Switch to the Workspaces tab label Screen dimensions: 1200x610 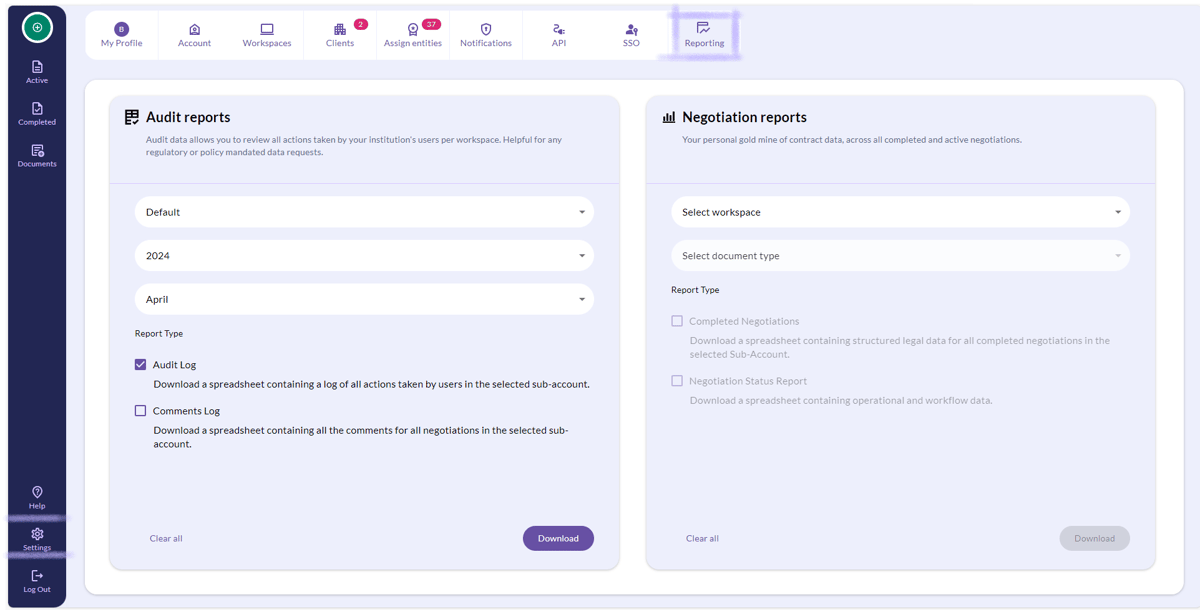click(267, 43)
